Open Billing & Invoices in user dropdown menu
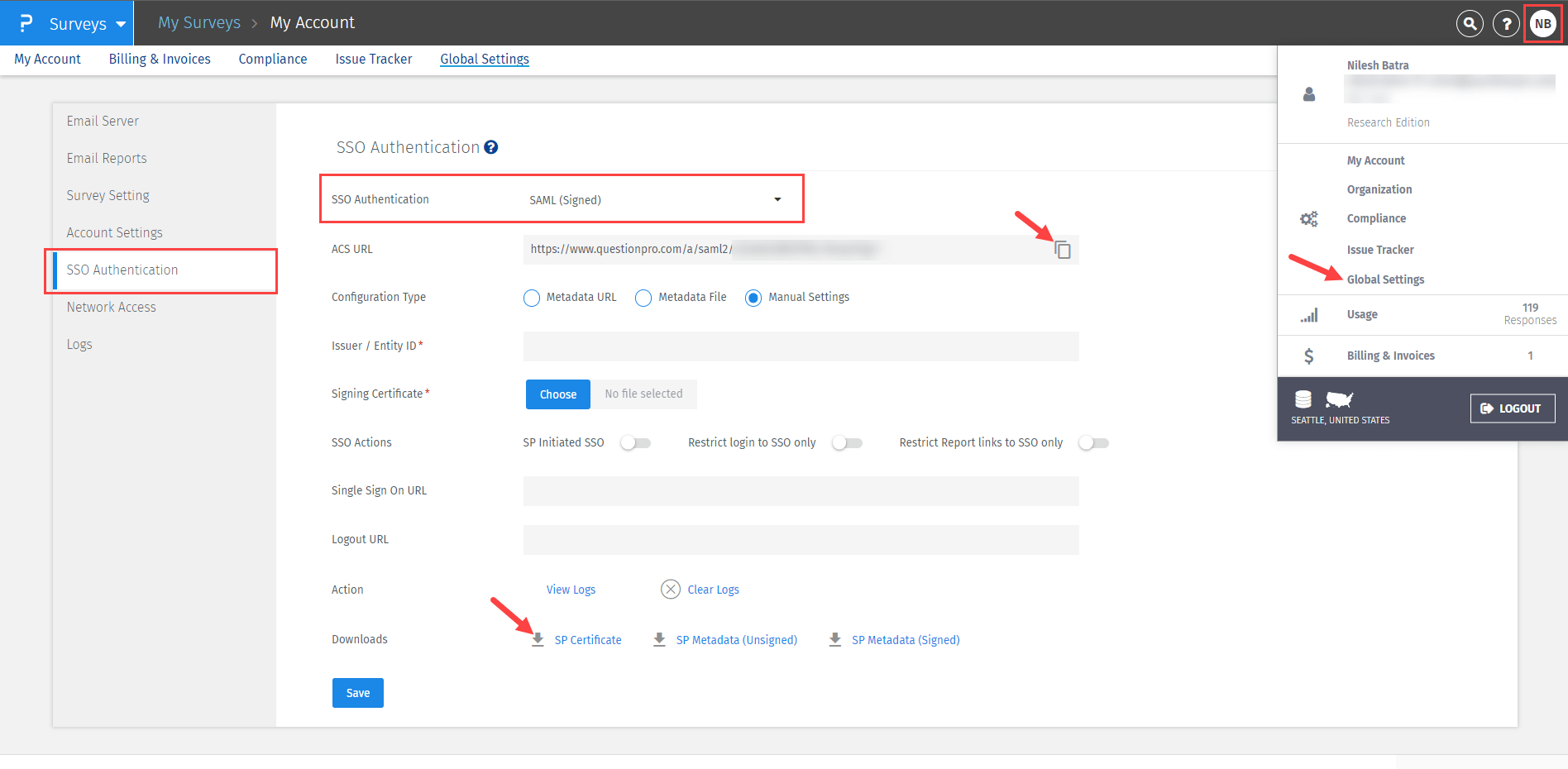Screen dimensions: 1568x769 coord(1391,356)
